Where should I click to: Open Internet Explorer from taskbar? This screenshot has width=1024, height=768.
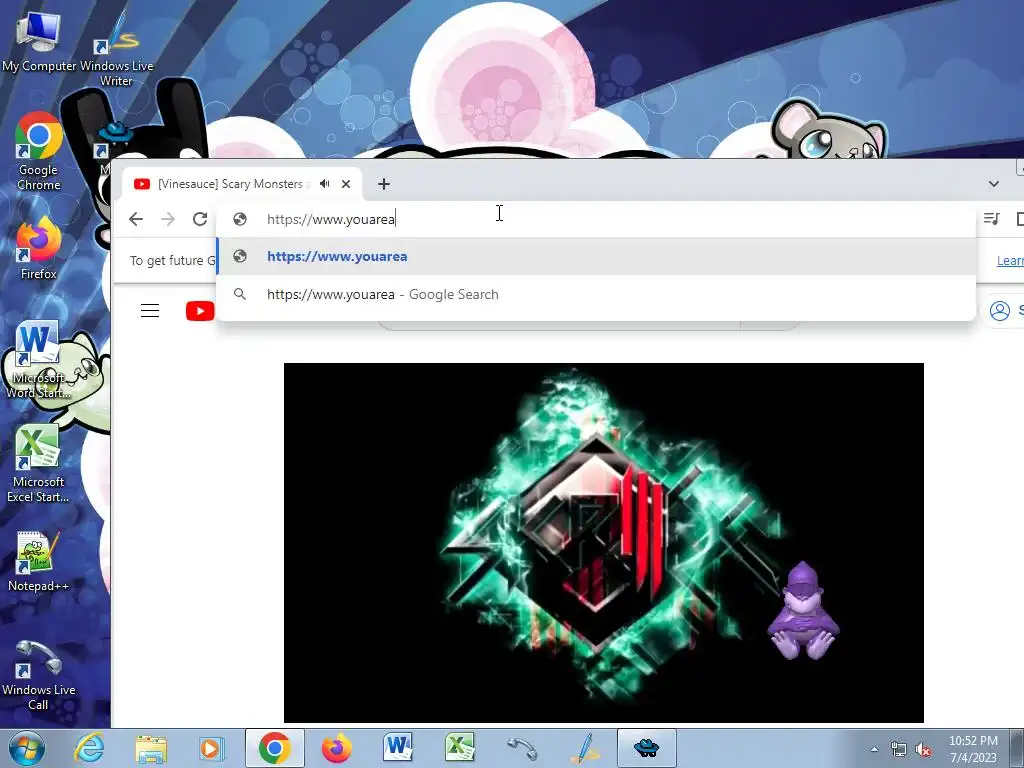coord(89,748)
